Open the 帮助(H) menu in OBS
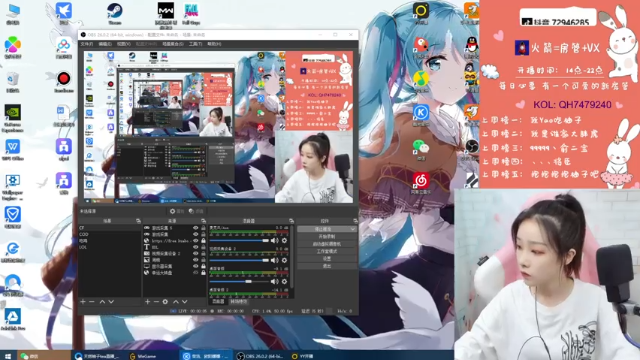This screenshot has width=640, height=360. coord(214,44)
